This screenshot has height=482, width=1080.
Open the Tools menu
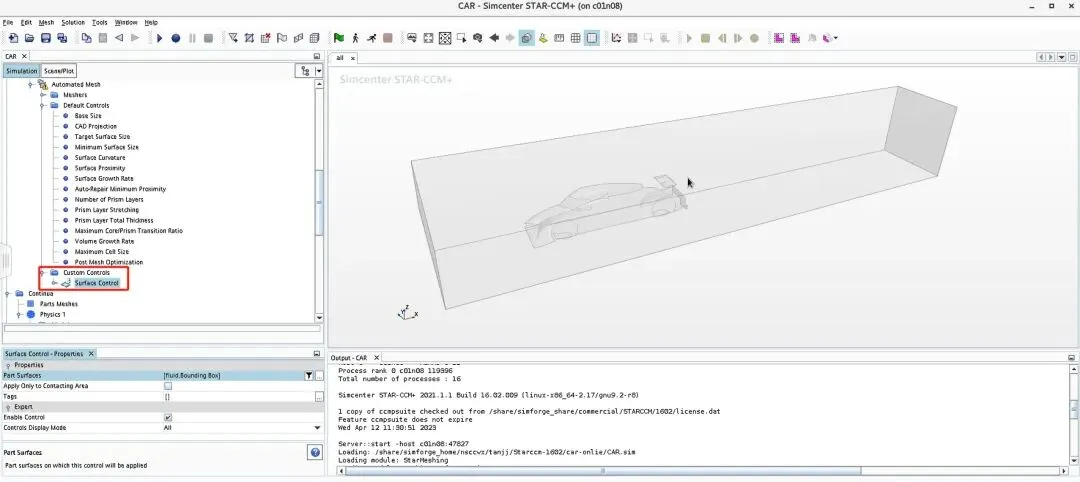coord(100,23)
